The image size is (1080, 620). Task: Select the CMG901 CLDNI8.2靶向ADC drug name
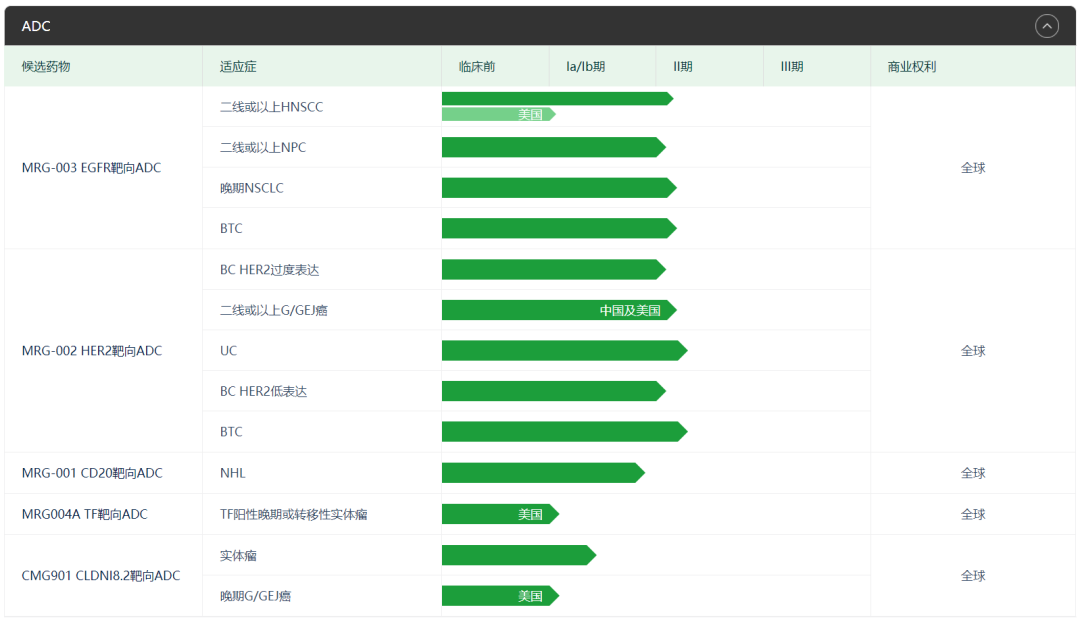(x=101, y=575)
